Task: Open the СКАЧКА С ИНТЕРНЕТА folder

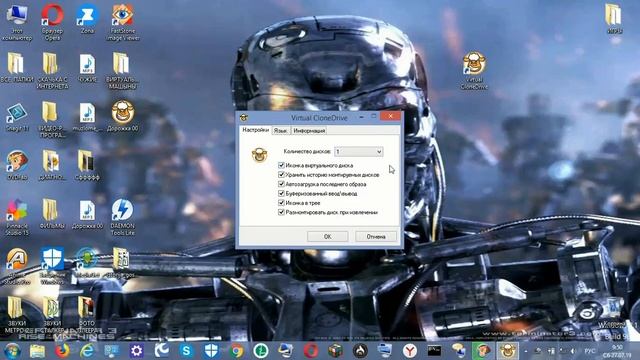Action: (52, 70)
